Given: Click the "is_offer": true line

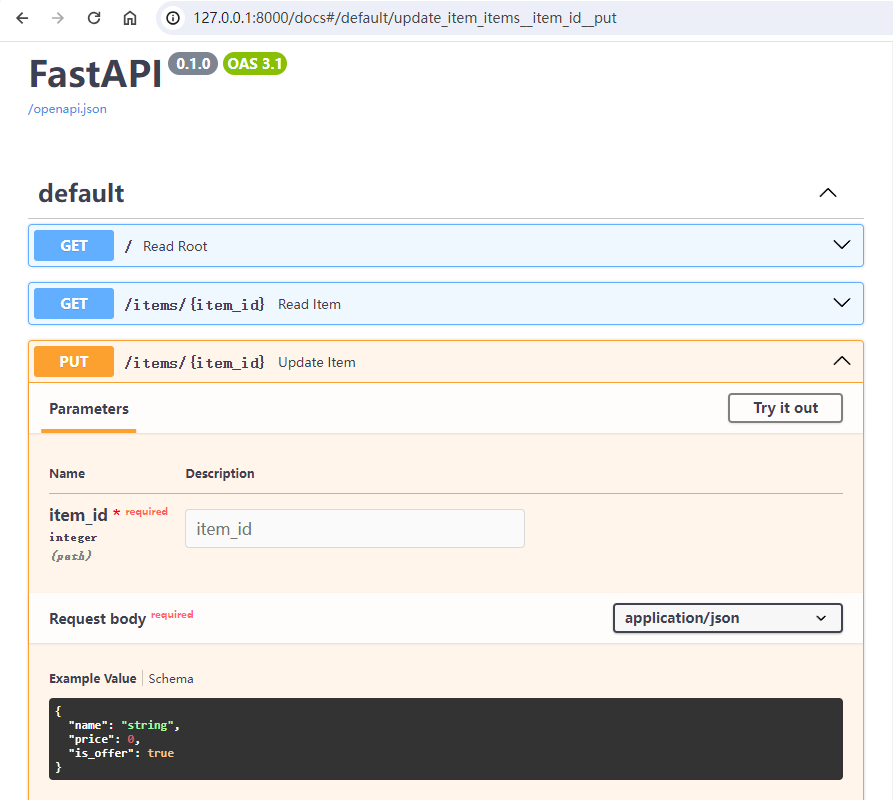Looking at the screenshot, I should coord(121,753).
